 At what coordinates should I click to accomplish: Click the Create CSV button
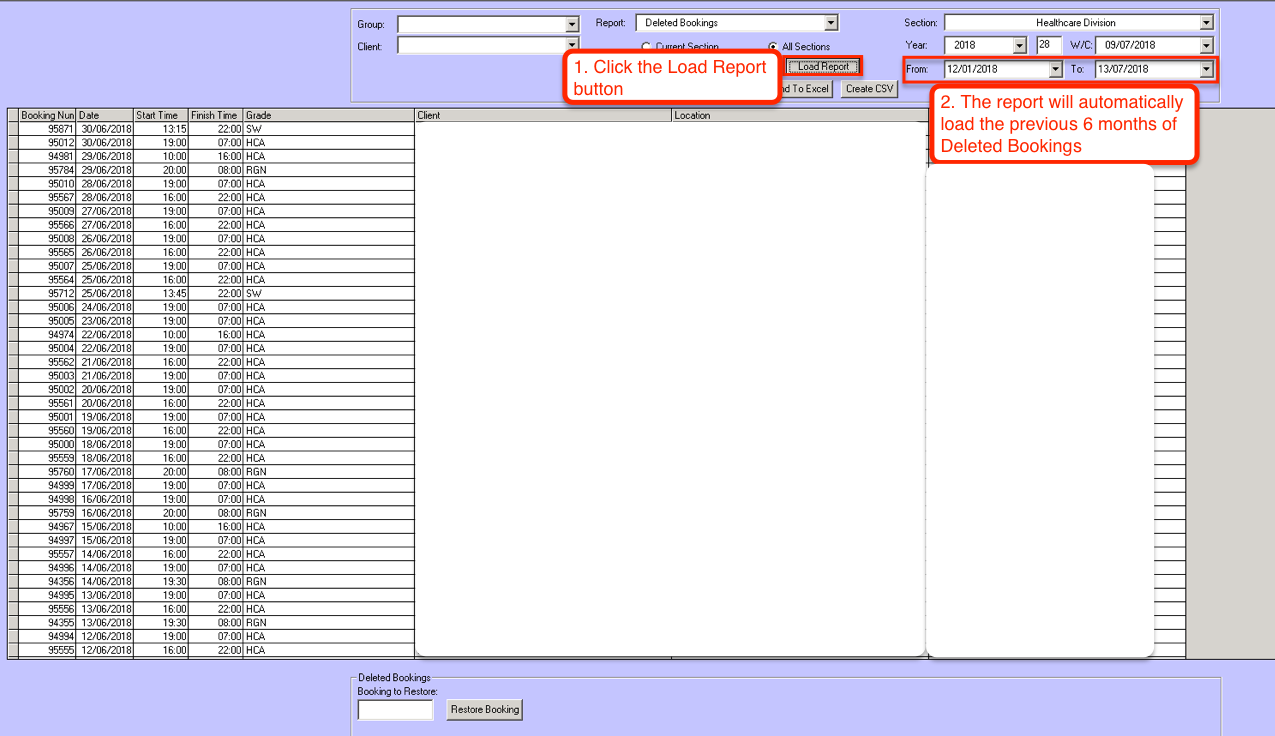(868, 89)
